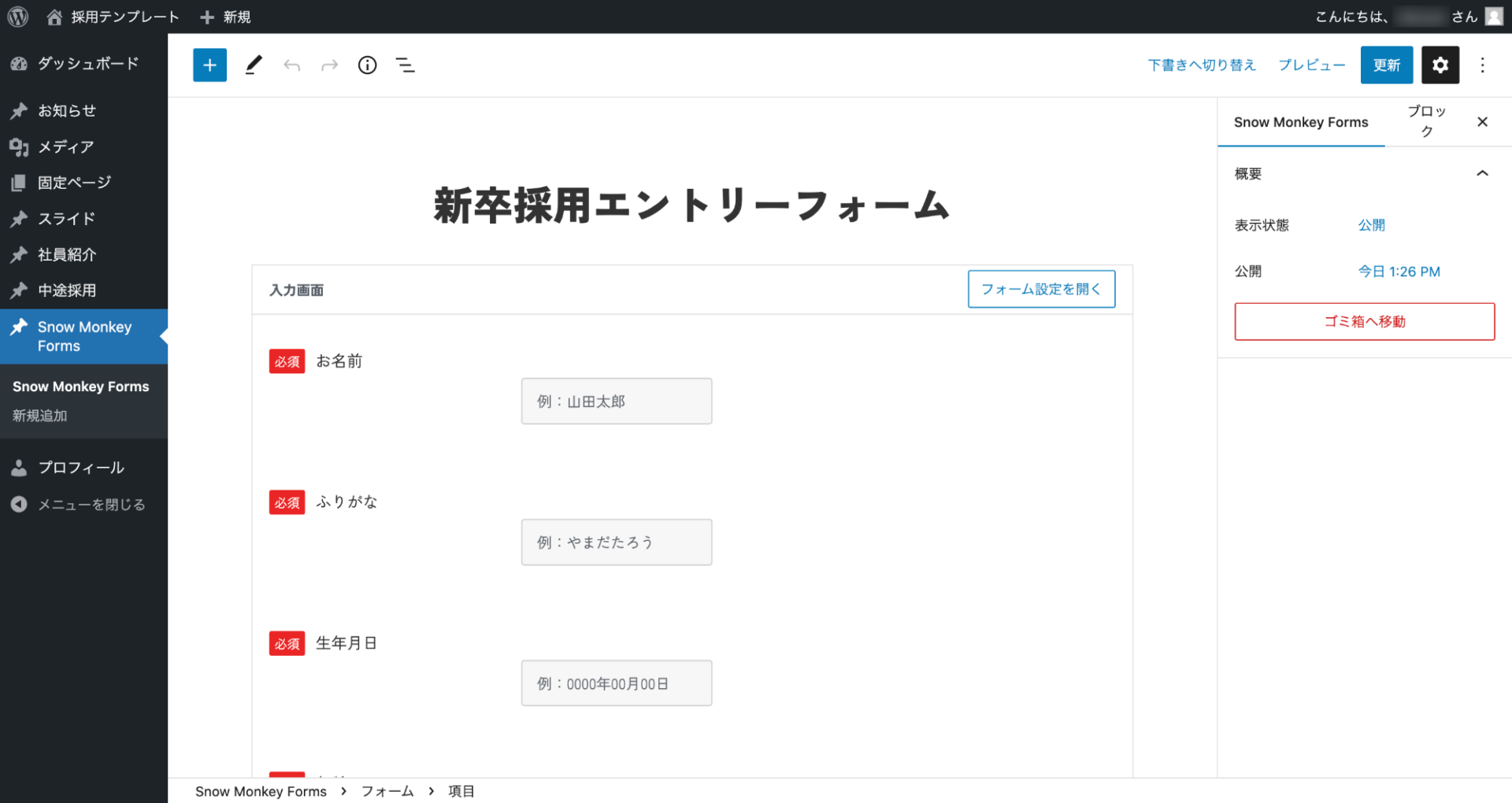Screen dimensions: 1512x803
Task: Click the pin icon beside お知らせ
Action: tap(19, 111)
